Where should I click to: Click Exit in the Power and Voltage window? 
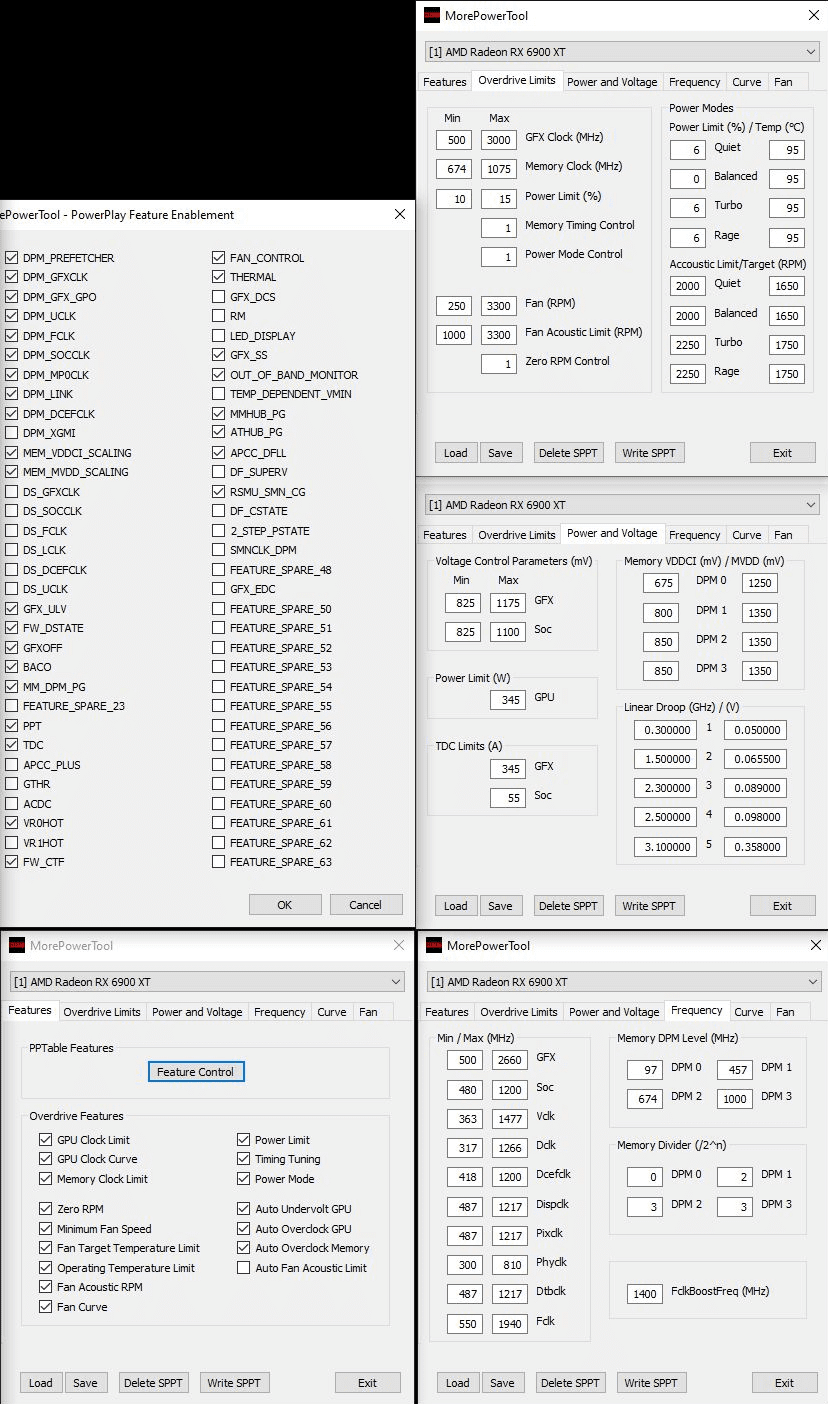pos(783,906)
